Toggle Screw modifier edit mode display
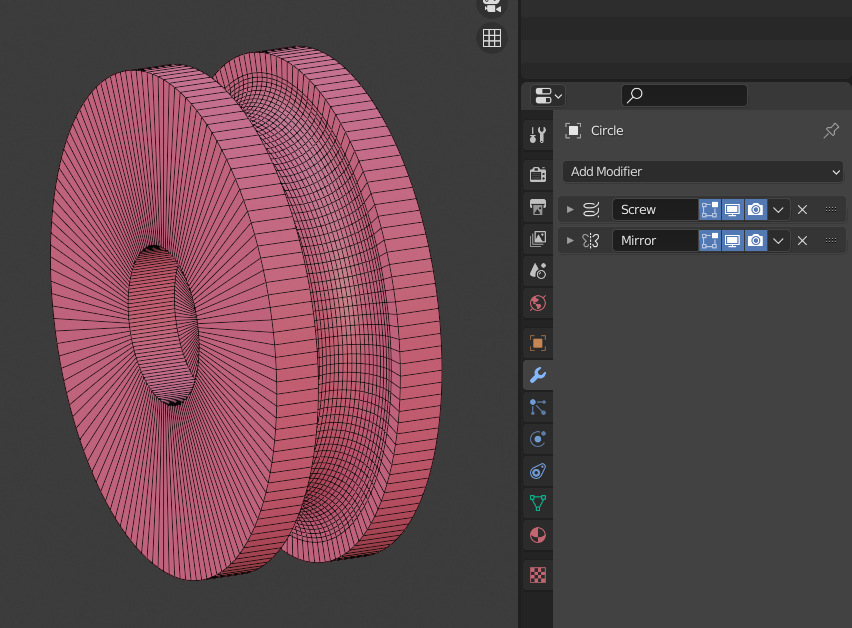 click(710, 210)
